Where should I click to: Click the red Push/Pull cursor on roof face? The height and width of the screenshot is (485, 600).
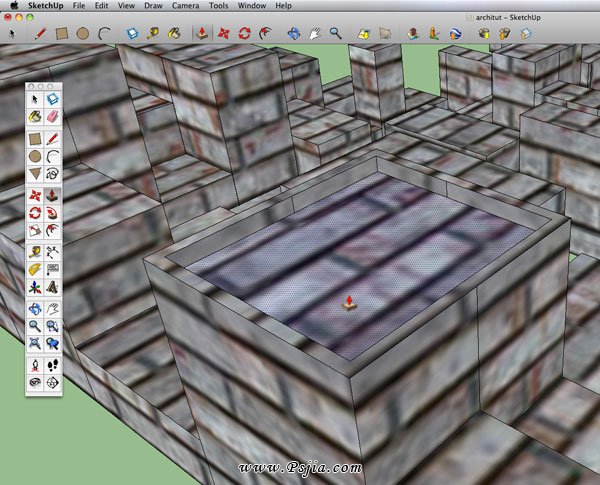click(348, 302)
